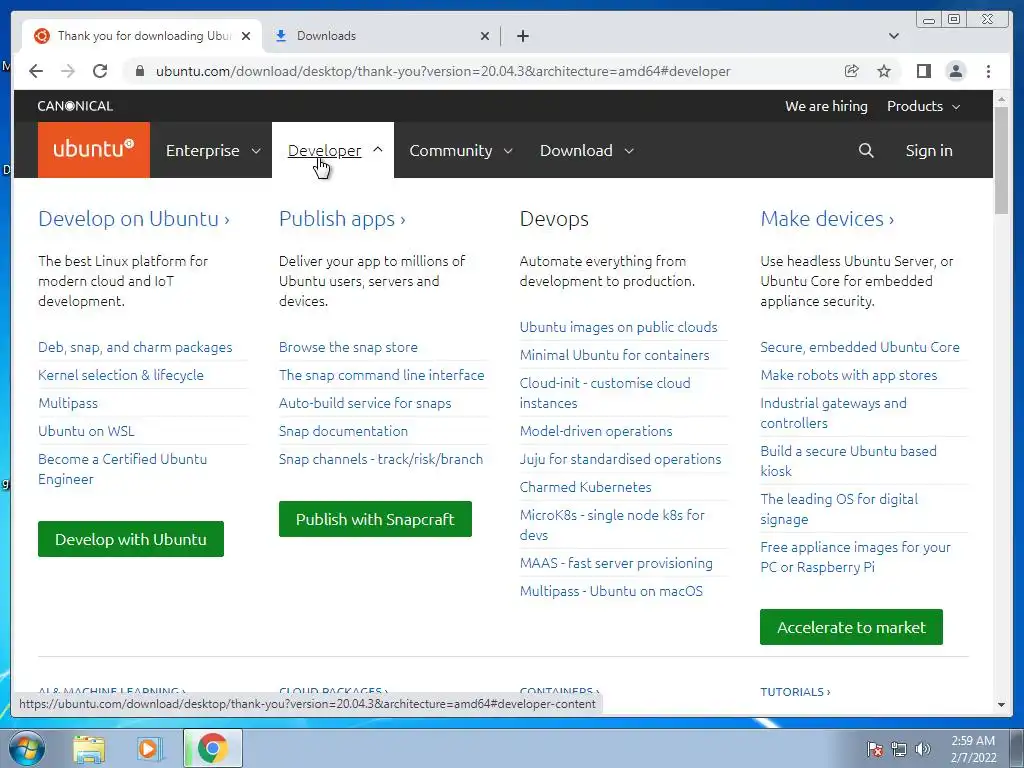This screenshot has width=1024, height=768.
Task: Click the network tray icon
Action: click(899, 748)
